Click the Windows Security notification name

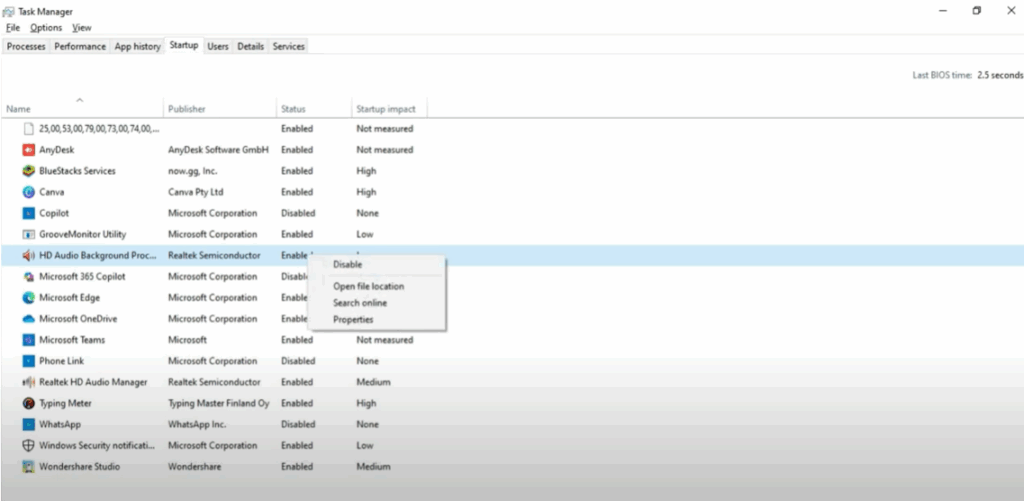click(97, 445)
